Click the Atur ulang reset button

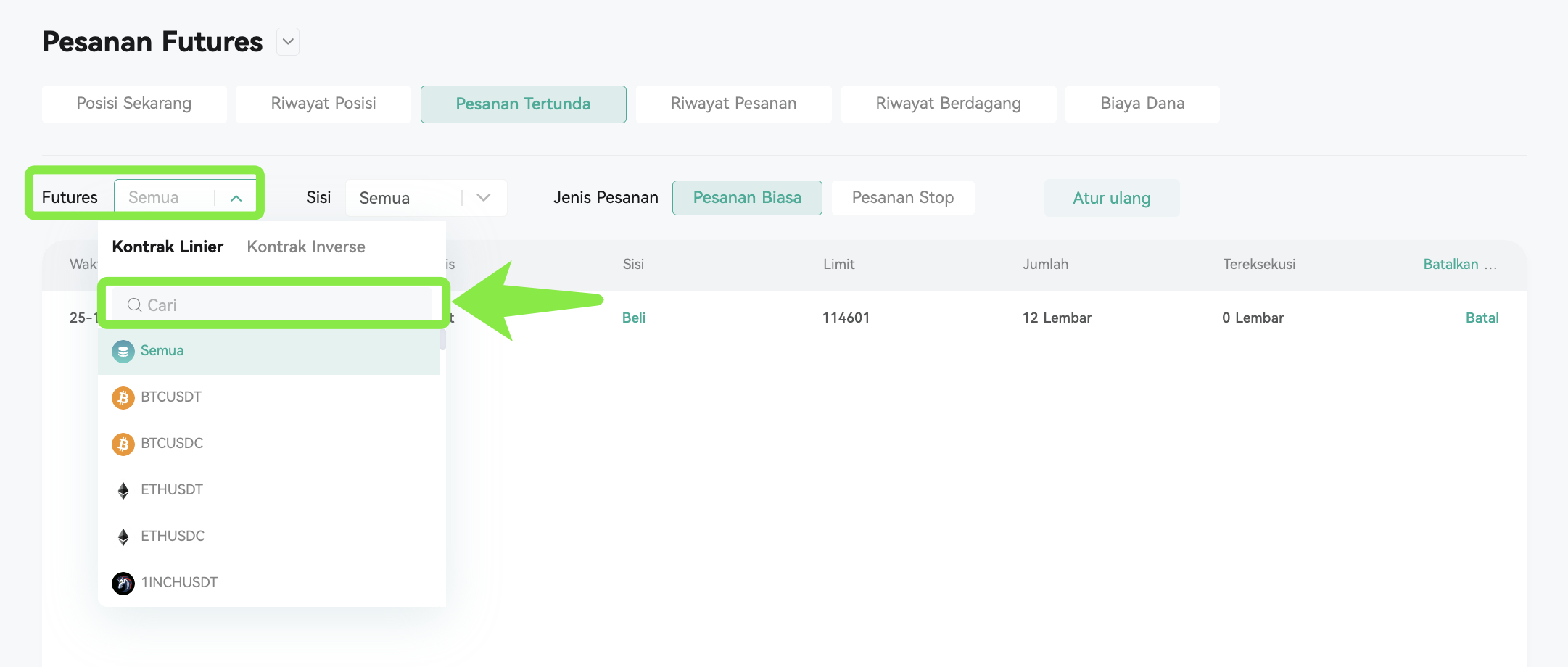(1112, 198)
